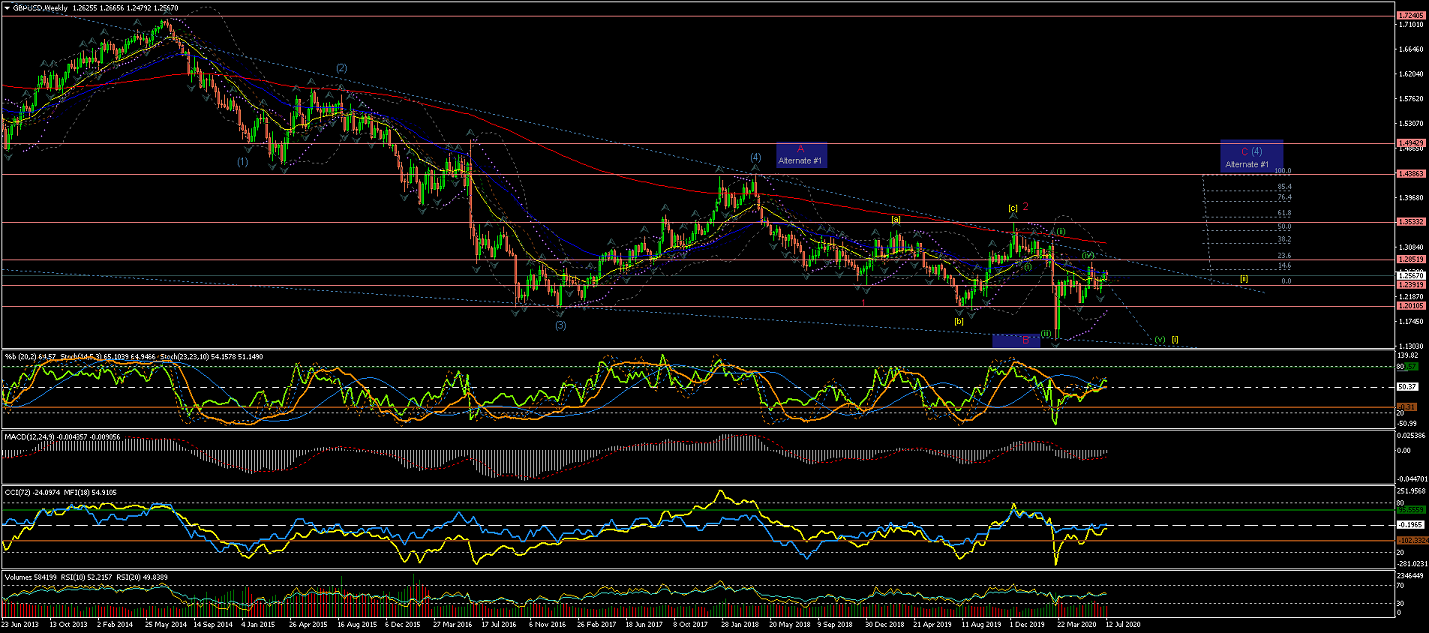This screenshot has height=633, width=1429.
Task: Select the blue (1) wave label
Action: click(242, 161)
